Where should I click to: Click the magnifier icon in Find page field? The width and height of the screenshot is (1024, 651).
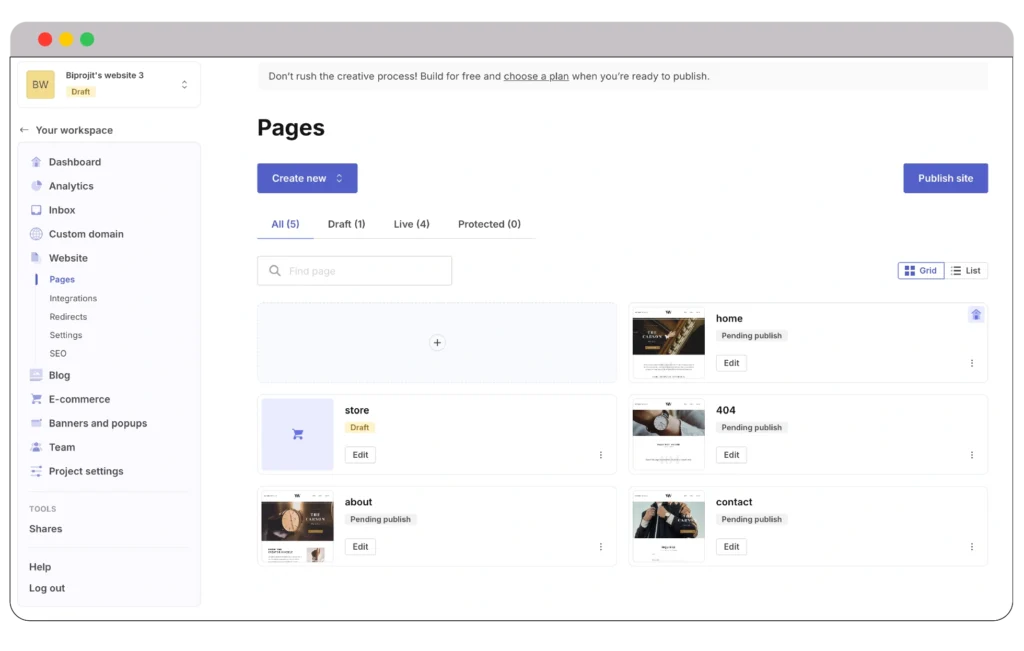[274, 270]
